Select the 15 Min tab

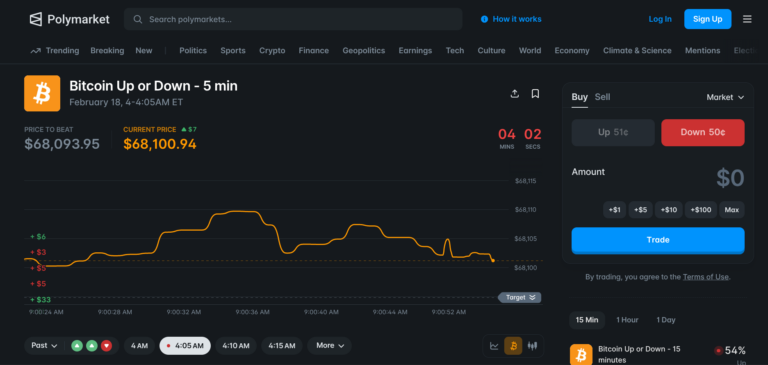point(587,320)
